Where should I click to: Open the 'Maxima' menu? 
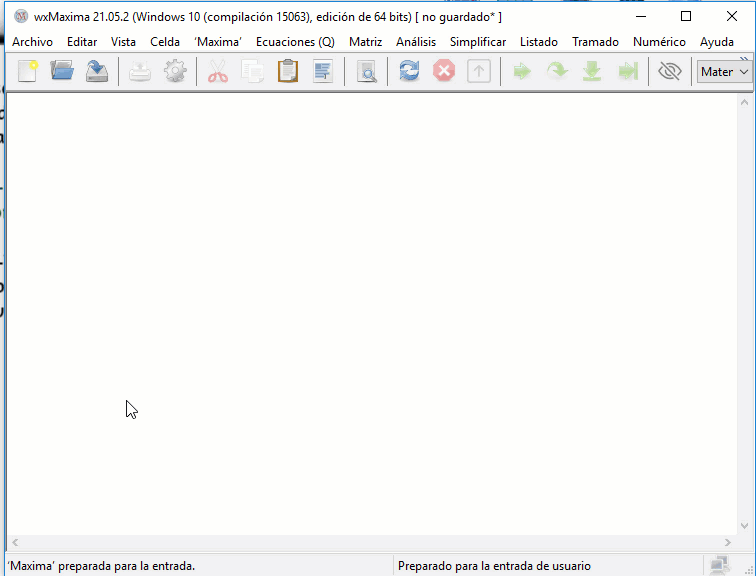[218, 42]
